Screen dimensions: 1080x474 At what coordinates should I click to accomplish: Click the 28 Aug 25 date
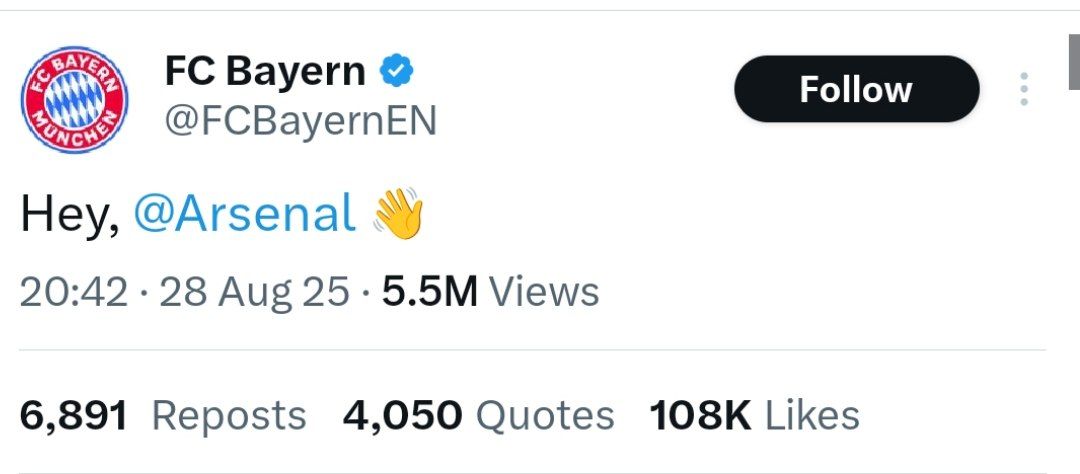(254, 292)
